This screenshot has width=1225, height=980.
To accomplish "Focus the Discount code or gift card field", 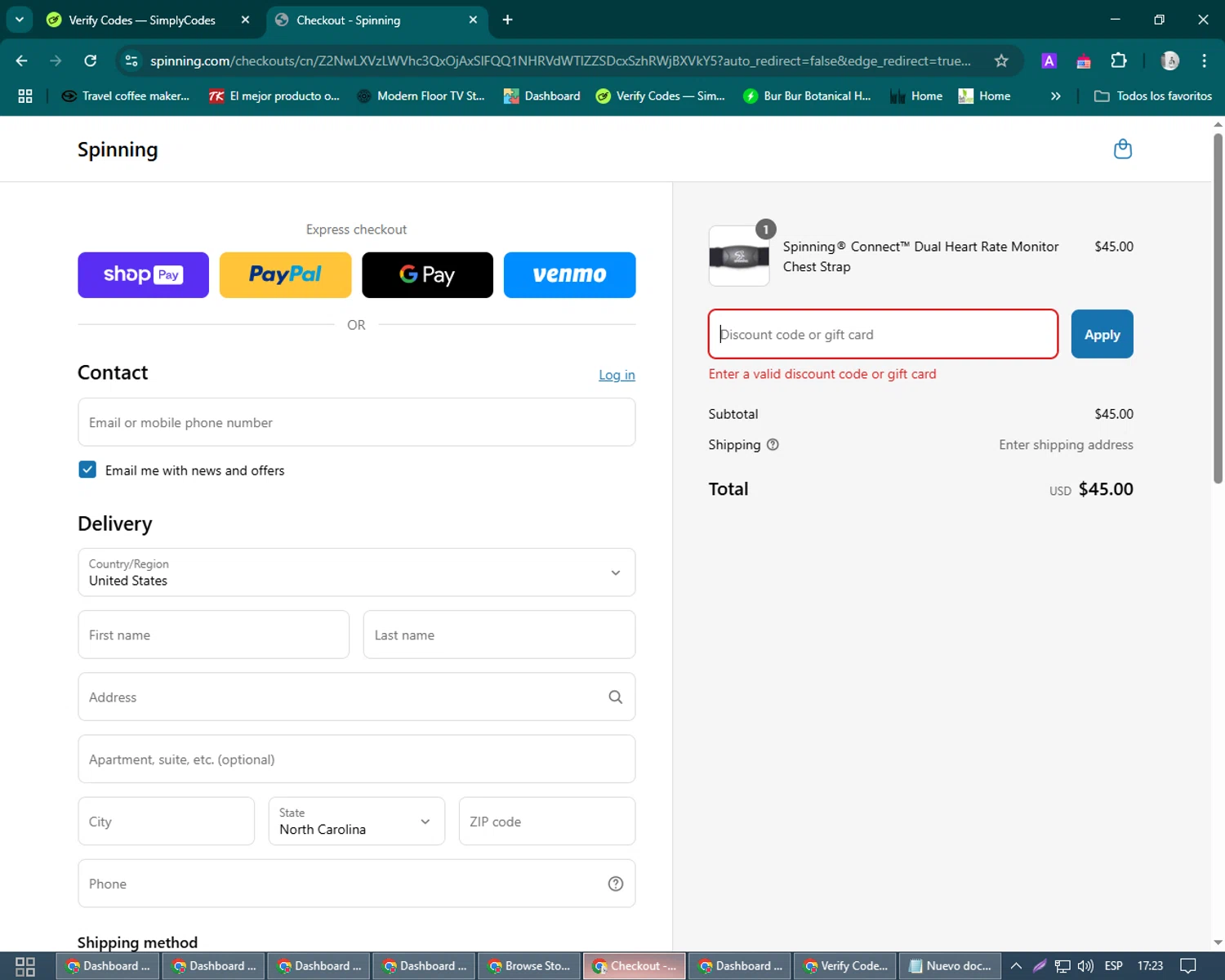I will pos(883,334).
